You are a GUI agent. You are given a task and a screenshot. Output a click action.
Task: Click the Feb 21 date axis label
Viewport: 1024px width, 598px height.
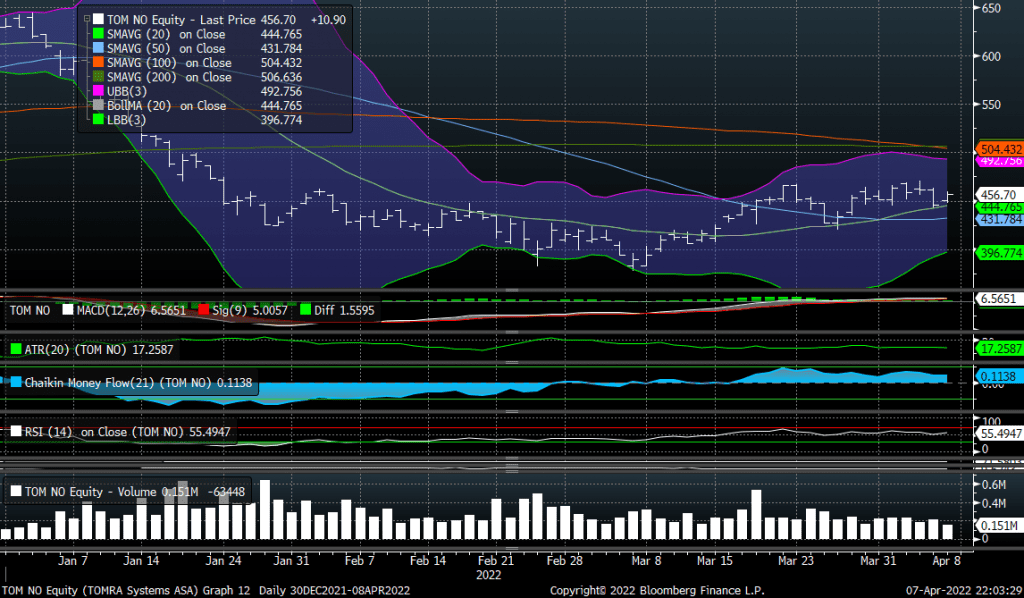pyautogui.click(x=496, y=560)
